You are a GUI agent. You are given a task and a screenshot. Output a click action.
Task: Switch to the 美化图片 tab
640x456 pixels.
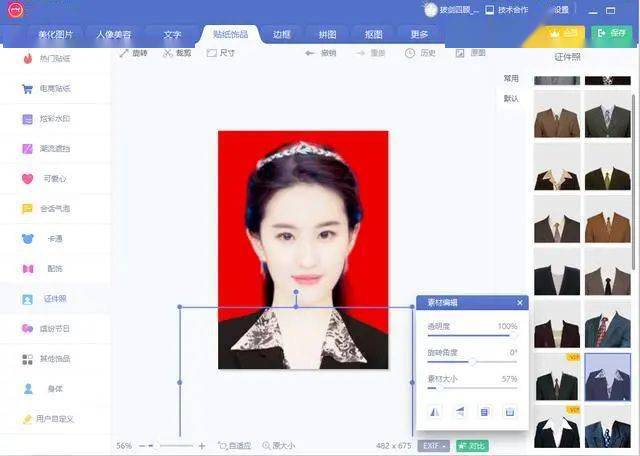pyautogui.click(x=56, y=35)
